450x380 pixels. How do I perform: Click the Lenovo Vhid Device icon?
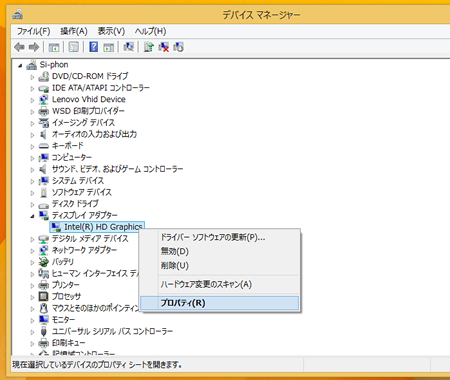(44, 100)
